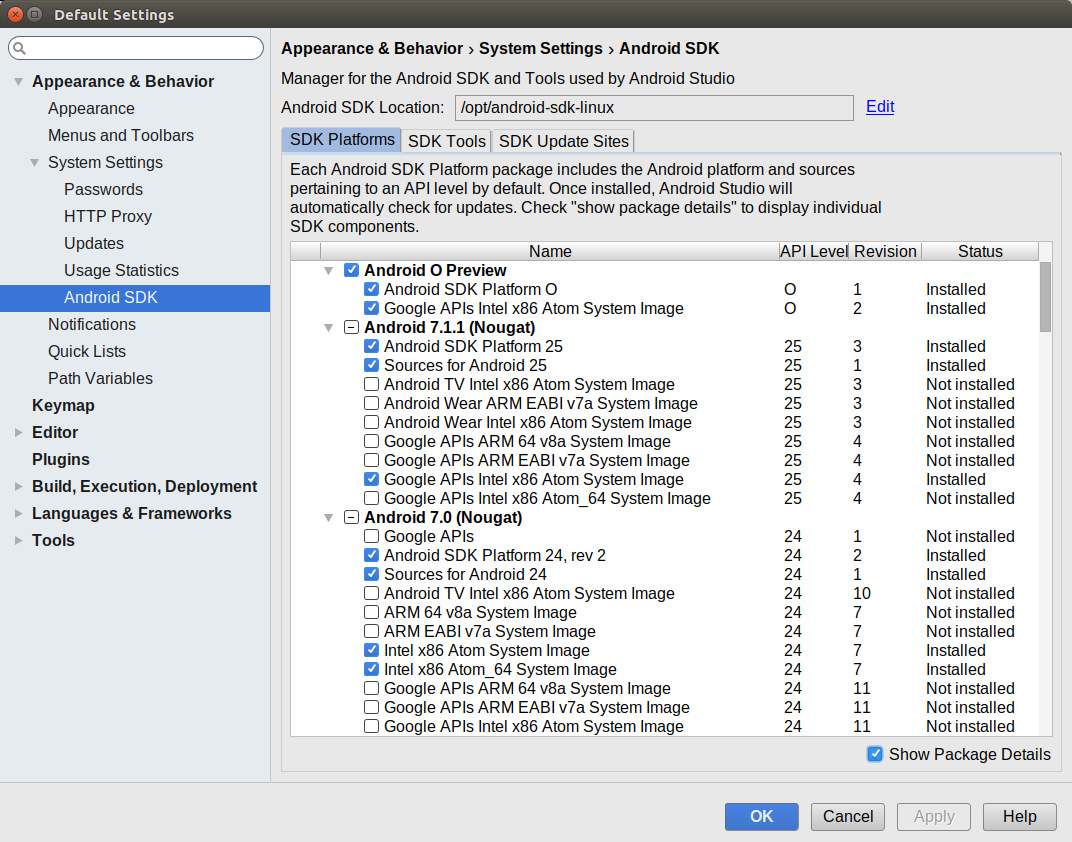Sort by the Revision column header

tap(885, 251)
